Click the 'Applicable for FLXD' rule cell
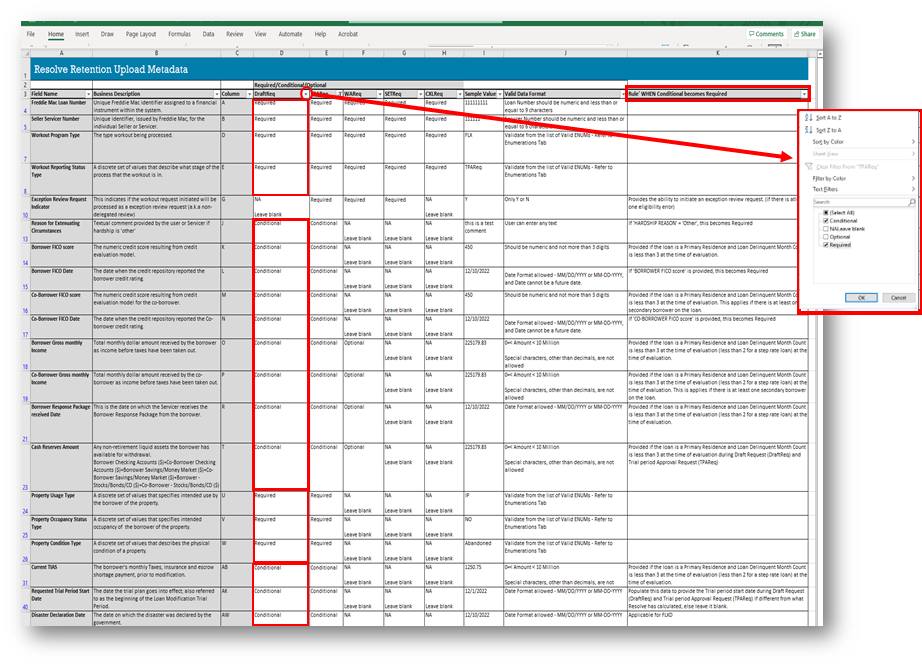 point(717,619)
